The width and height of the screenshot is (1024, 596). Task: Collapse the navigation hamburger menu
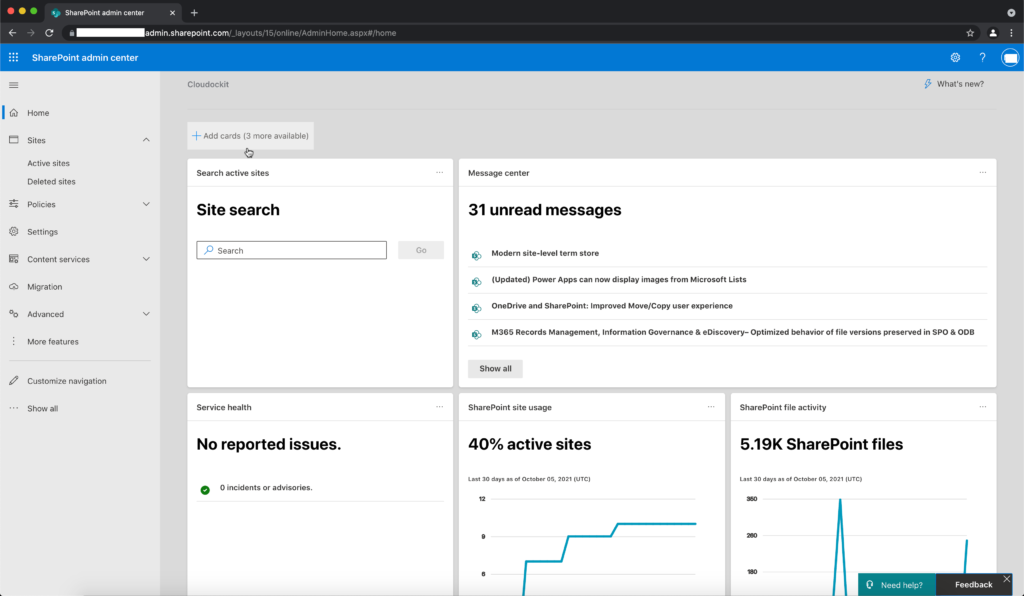click(x=14, y=85)
